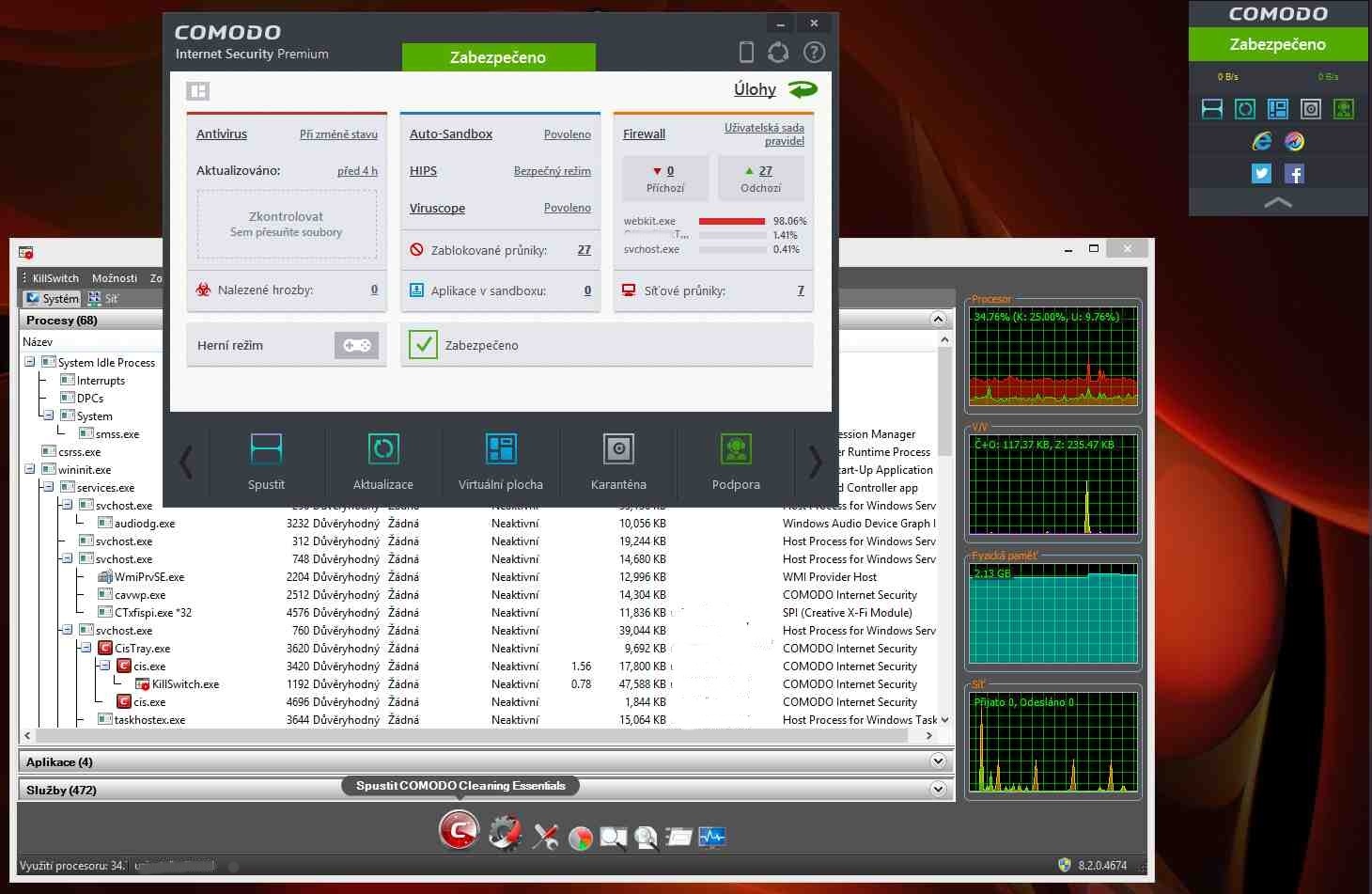Image resolution: width=1372 pixels, height=894 pixels.
Task: Toggle Herní režim game mode switch
Action: click(x=356, y=345)
